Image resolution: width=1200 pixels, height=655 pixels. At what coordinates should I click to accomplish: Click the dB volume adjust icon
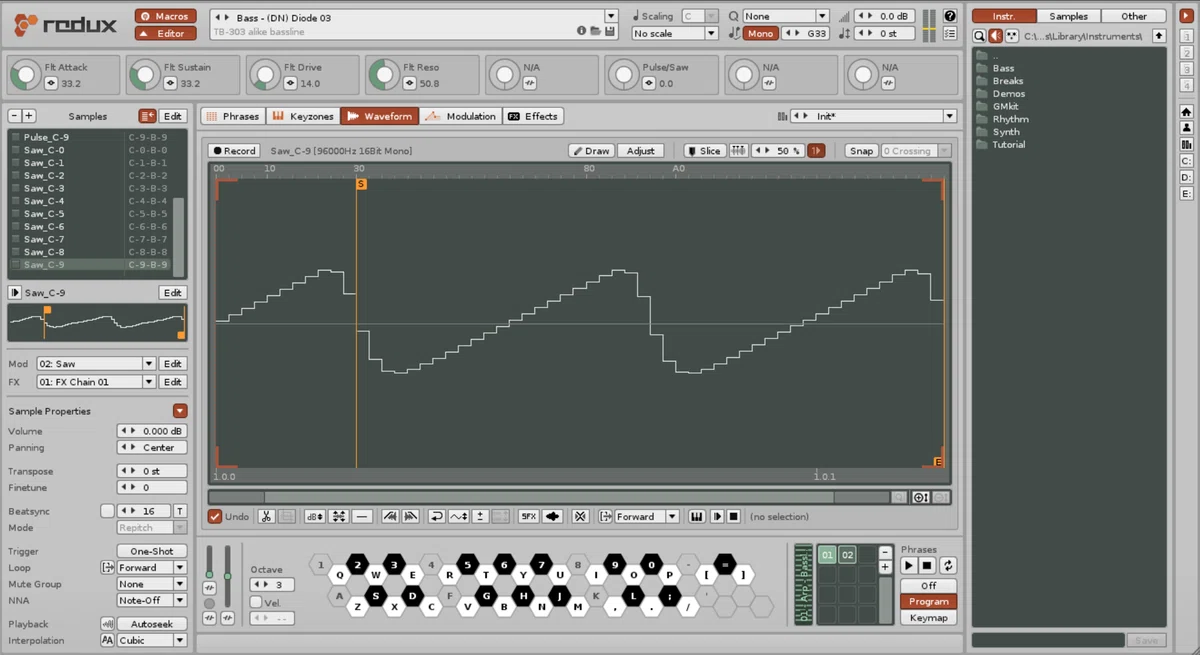tap(315, 517)
